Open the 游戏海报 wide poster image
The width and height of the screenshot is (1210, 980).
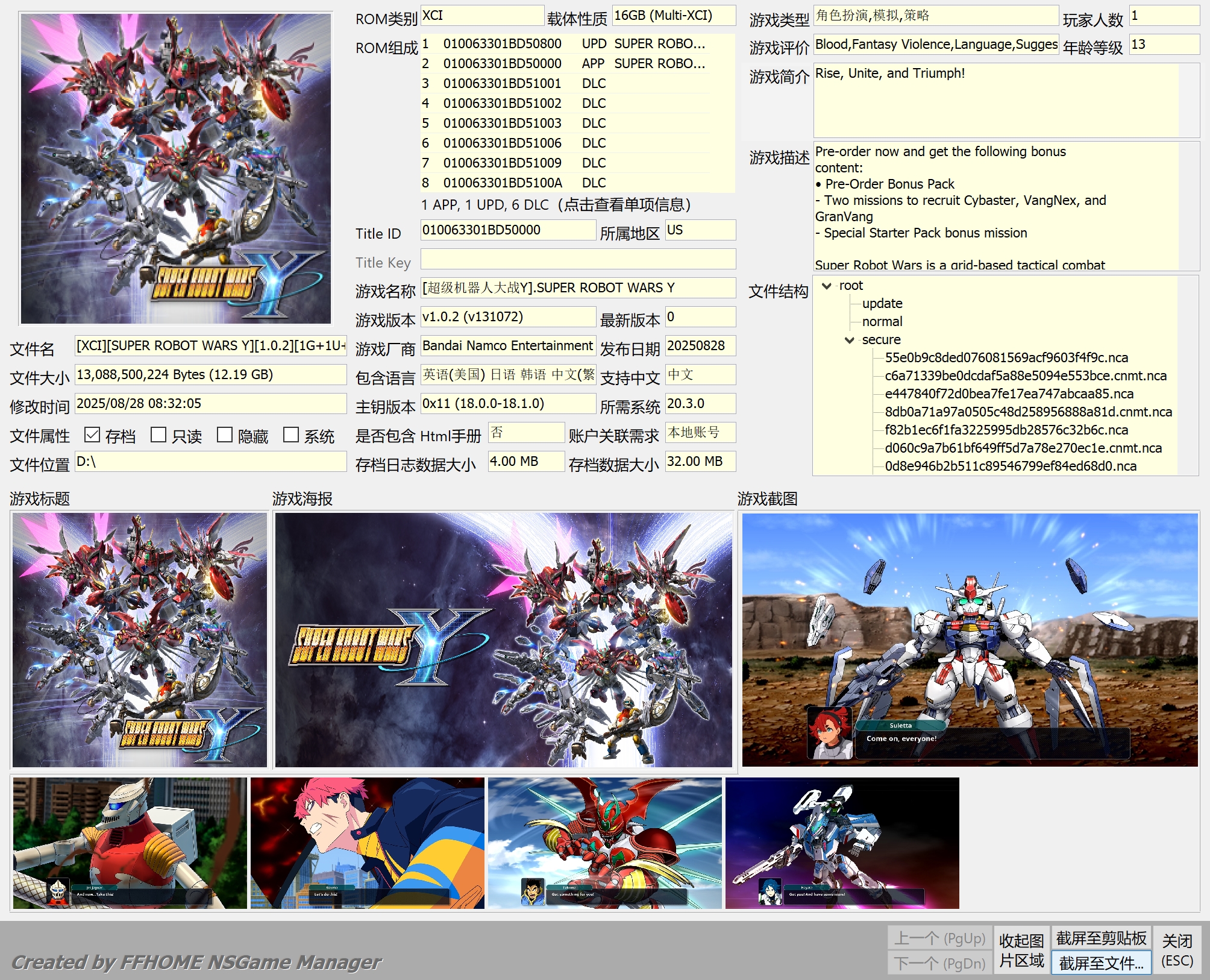pos(503,639)
